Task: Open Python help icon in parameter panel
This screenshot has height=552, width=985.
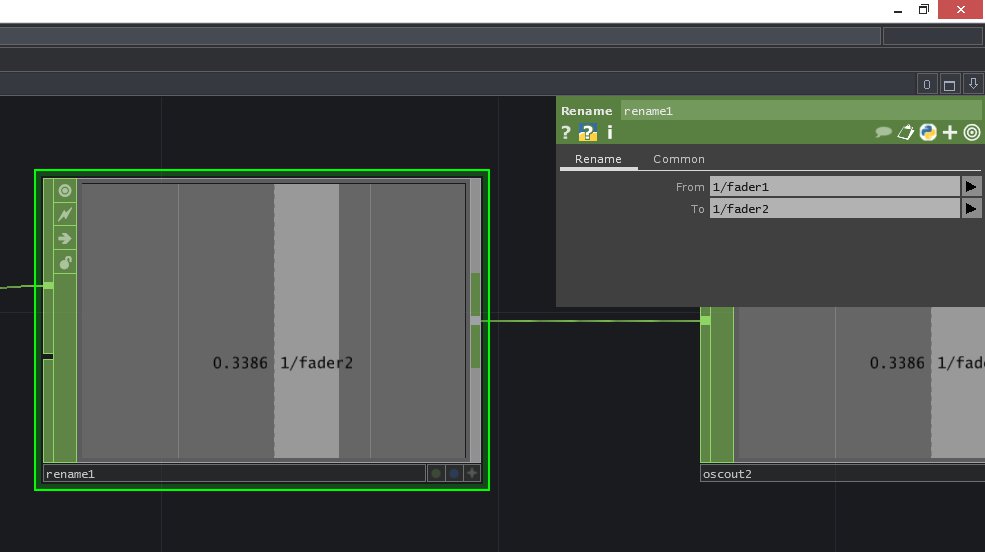Action: pyautogui.click(x=589, y=132)
